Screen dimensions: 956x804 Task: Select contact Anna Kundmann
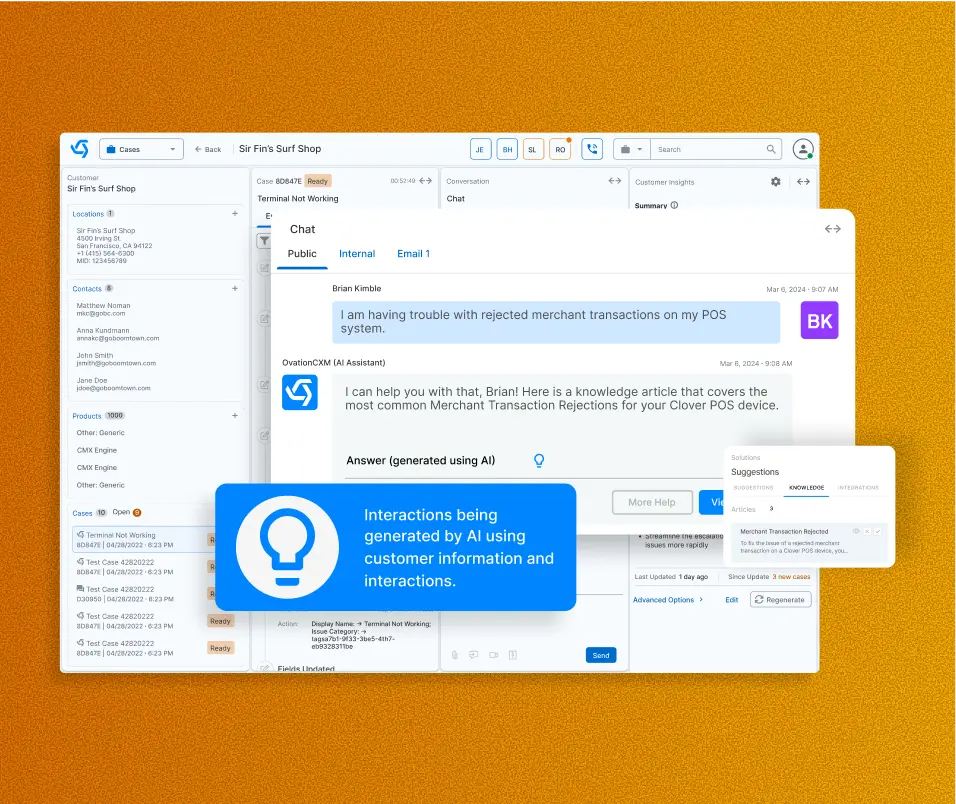[x=118, y=334]
